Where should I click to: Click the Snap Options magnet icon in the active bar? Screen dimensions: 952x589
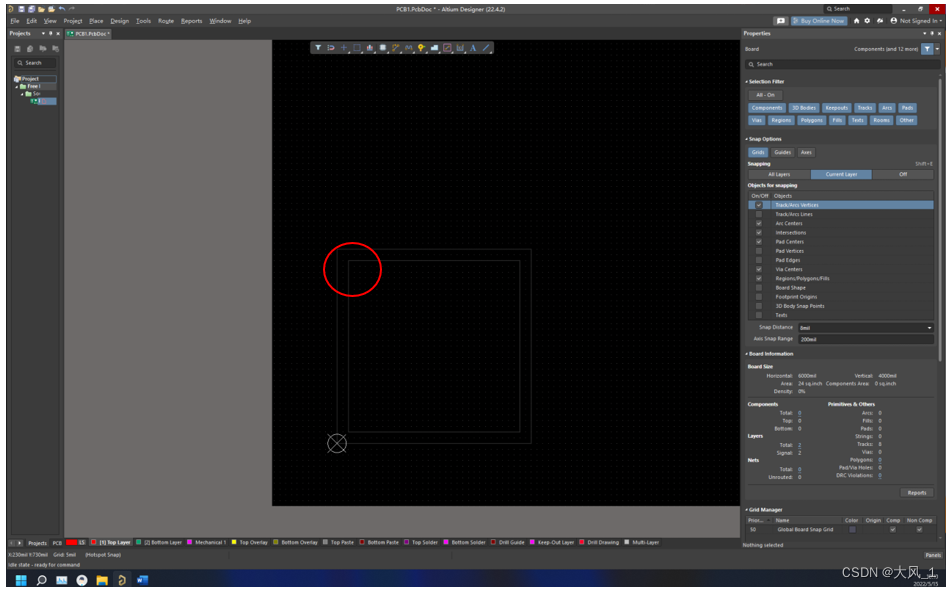(x=331, y=48)
